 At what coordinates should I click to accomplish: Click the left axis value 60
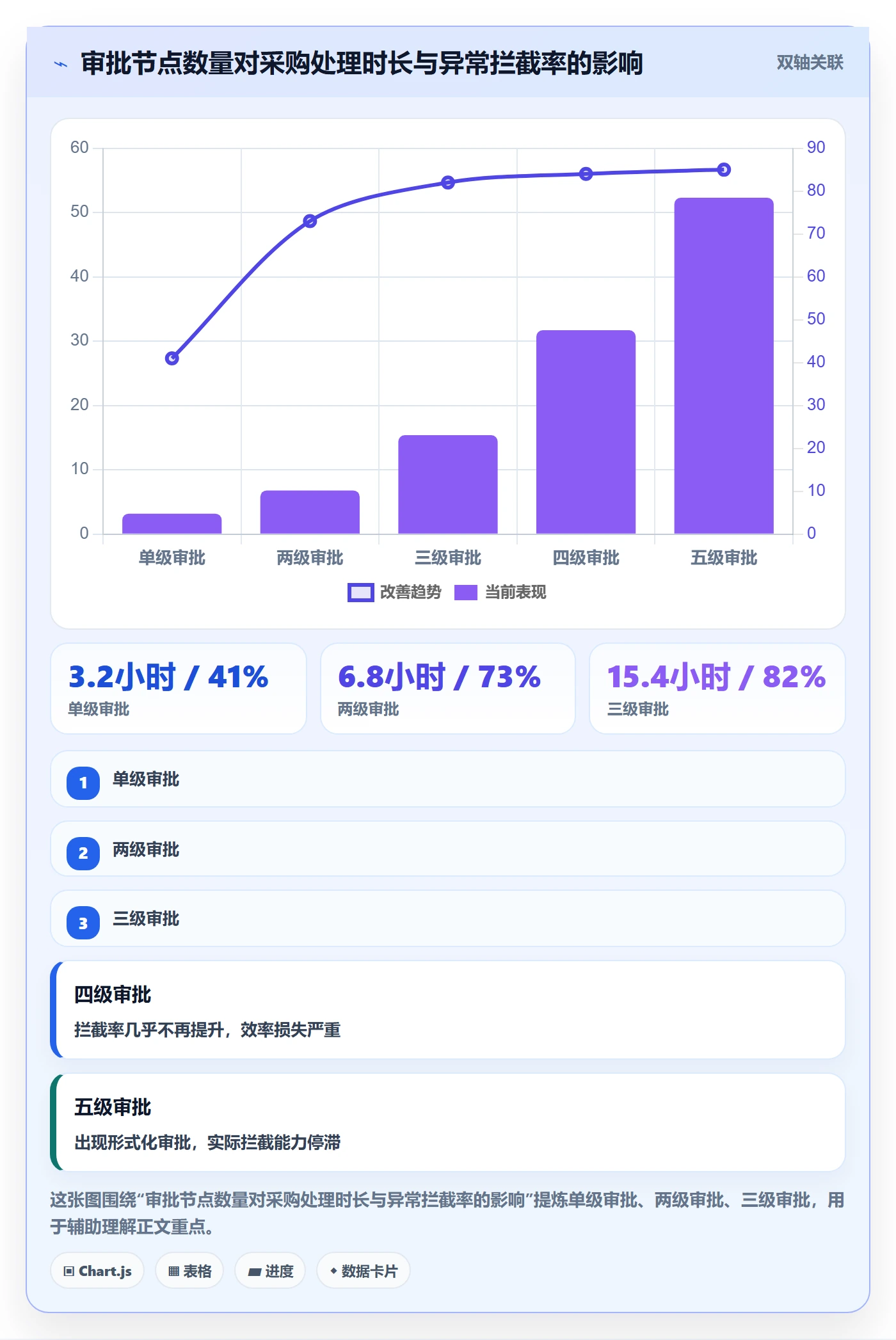(x=79, y=148)
